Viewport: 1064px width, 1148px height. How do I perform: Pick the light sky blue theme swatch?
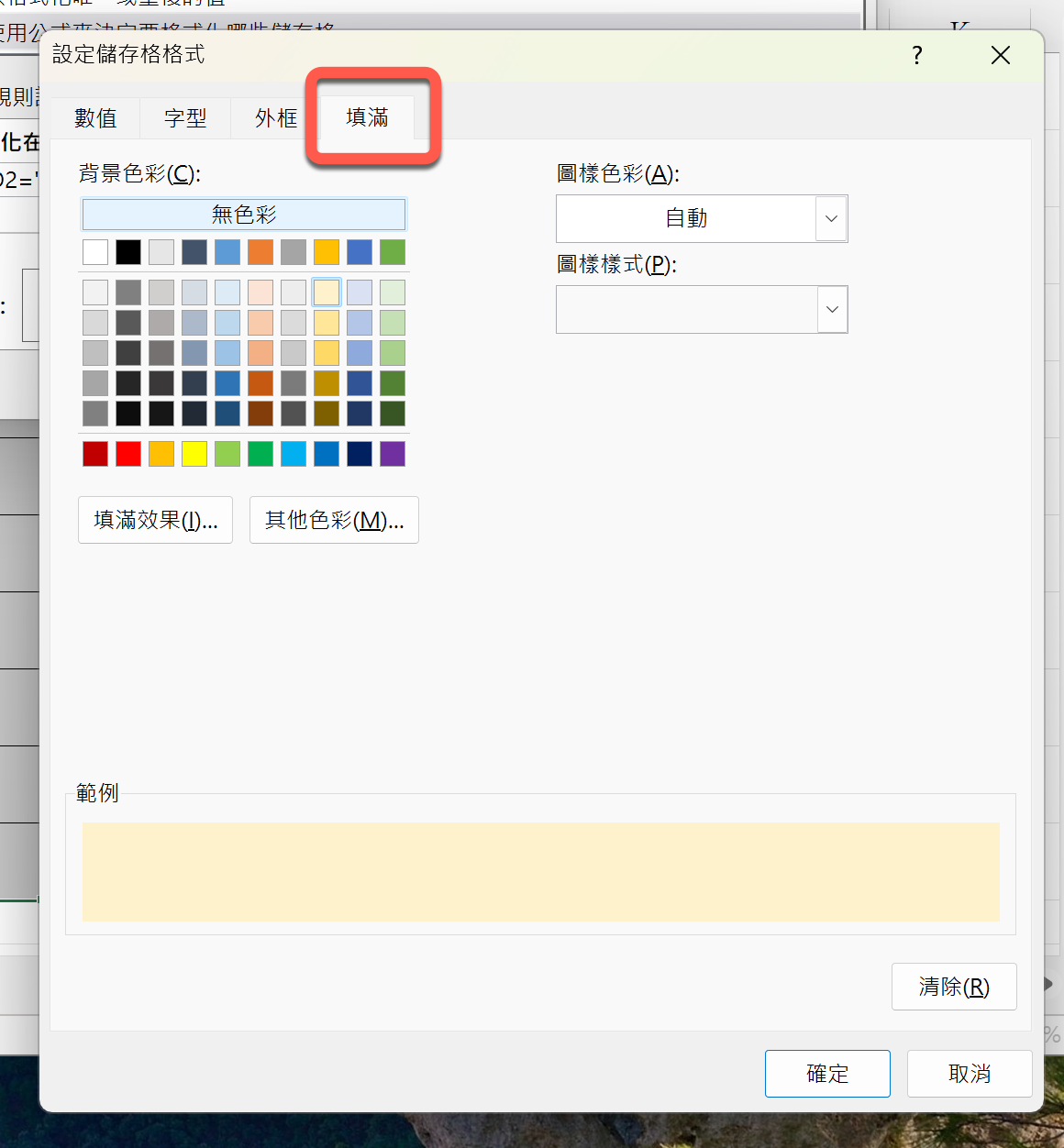coord(227,252)
